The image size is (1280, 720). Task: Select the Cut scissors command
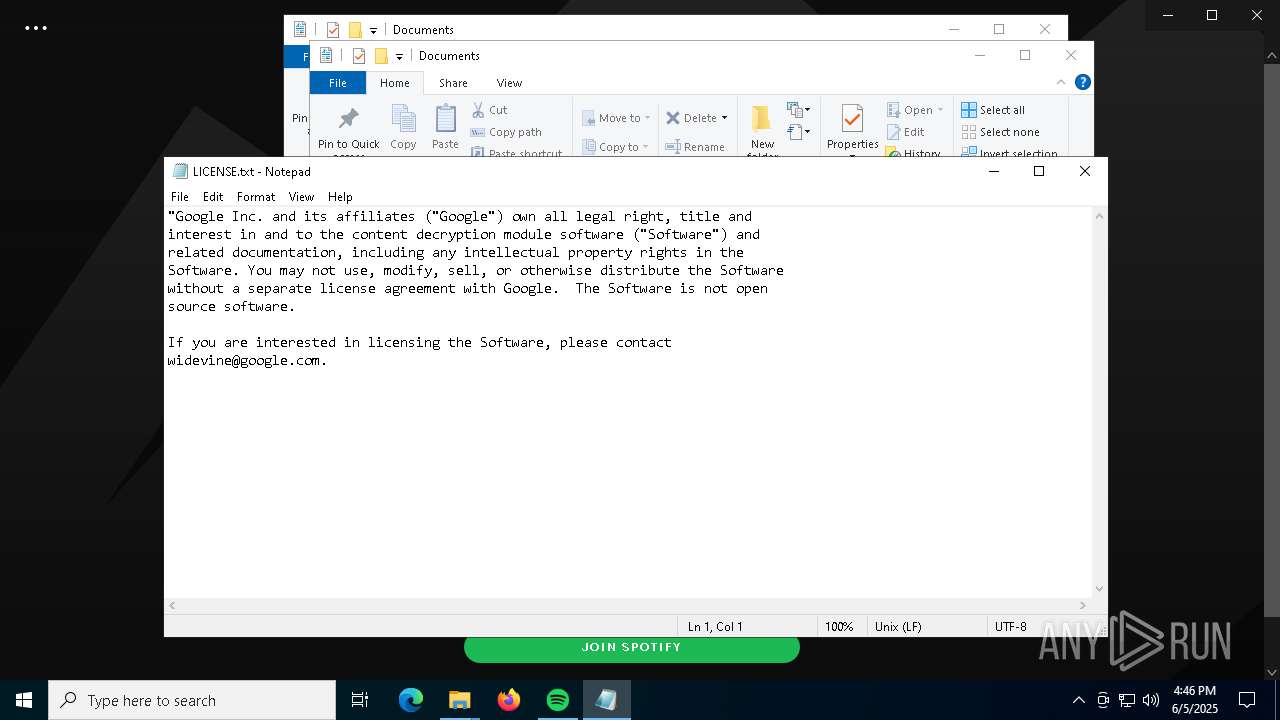(489, 110)
